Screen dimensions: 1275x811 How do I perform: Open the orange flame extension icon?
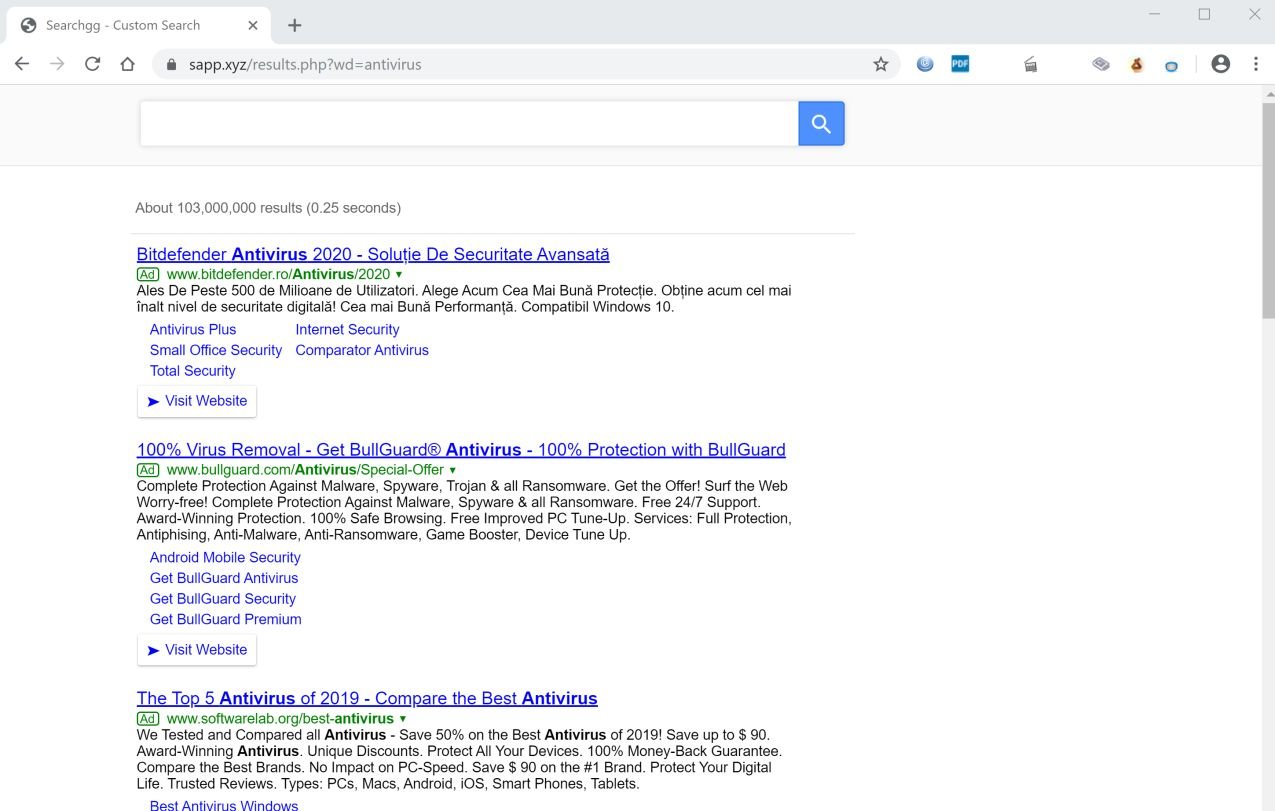click(1136, 64)
